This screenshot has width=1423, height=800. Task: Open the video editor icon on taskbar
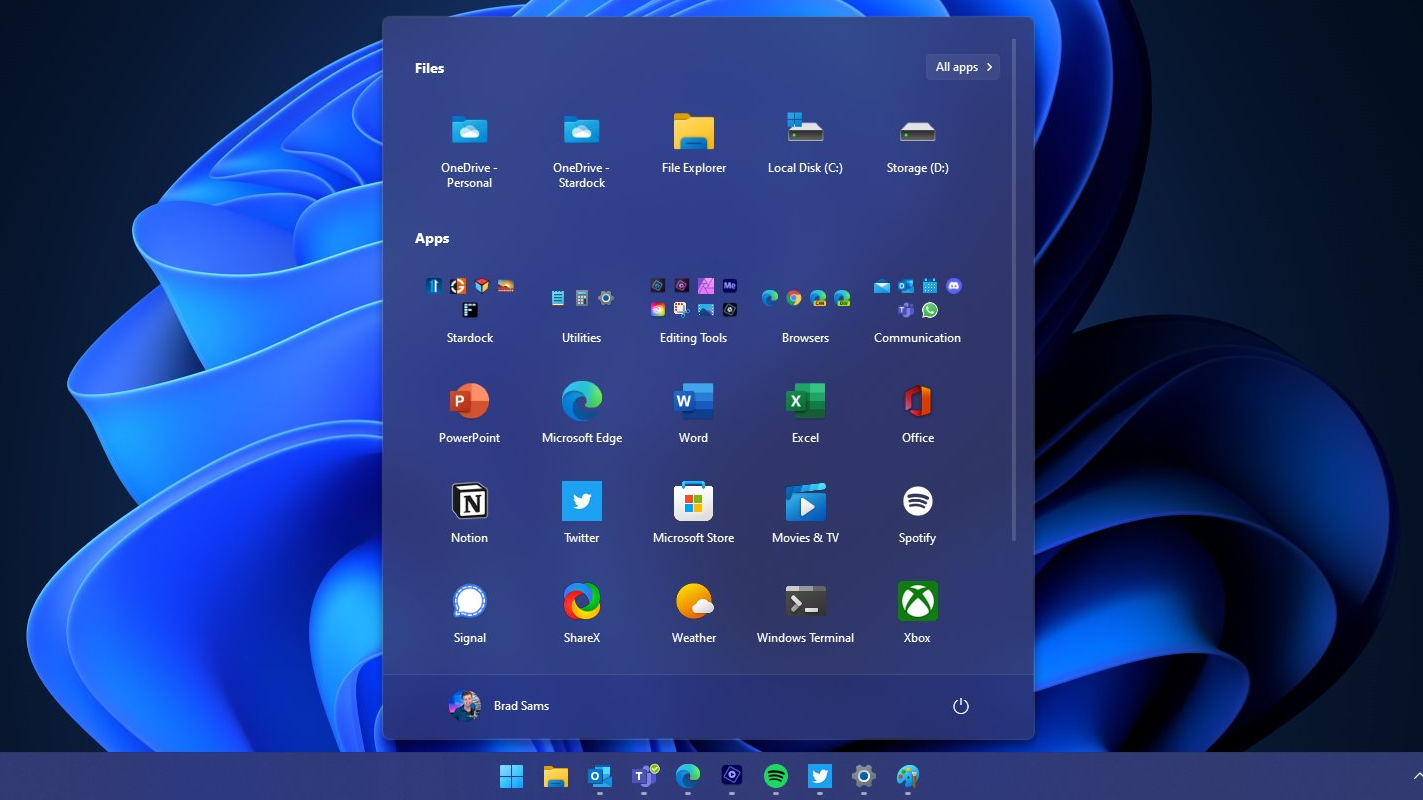732,776
